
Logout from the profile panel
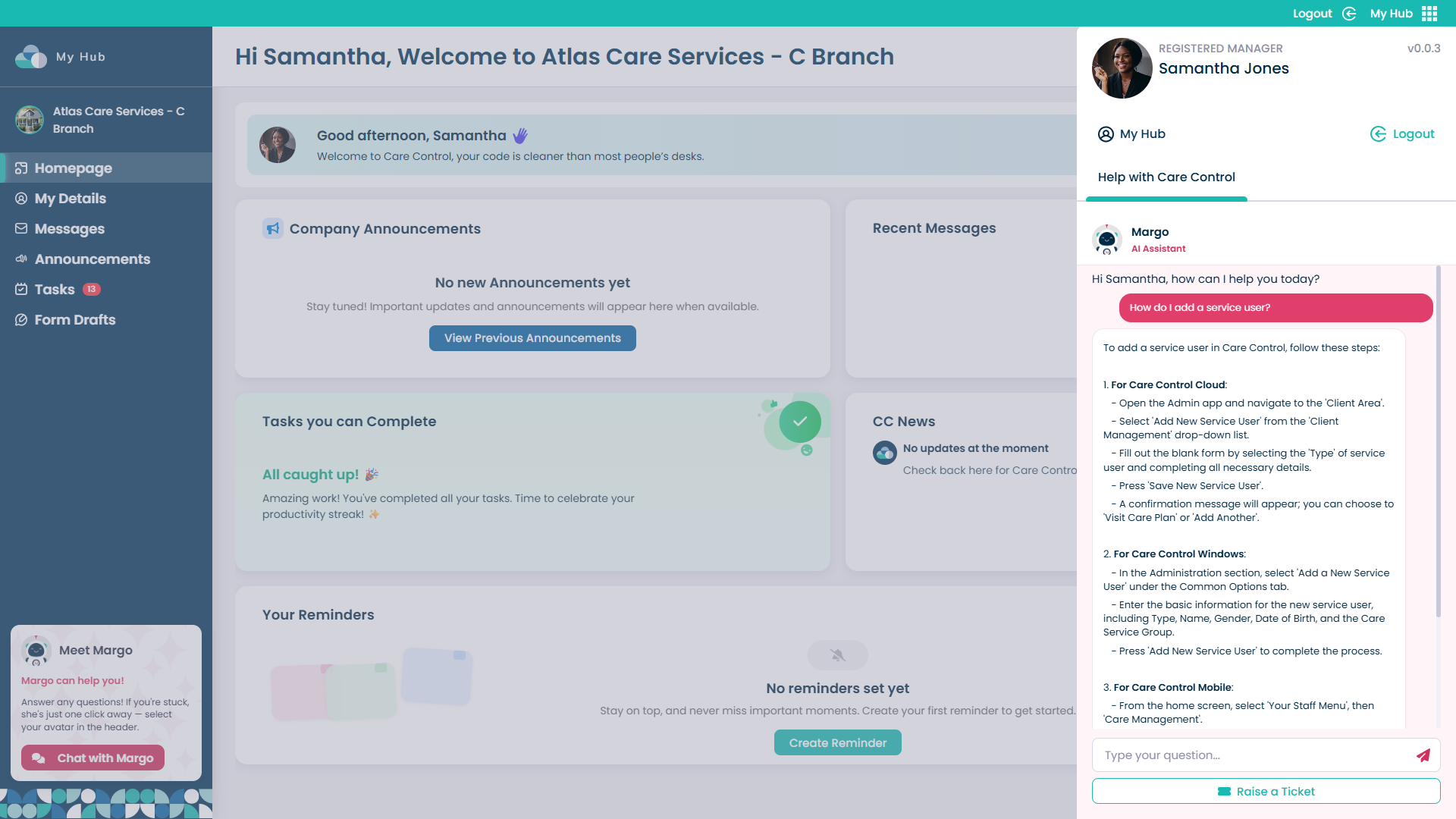pos(1401,133)
